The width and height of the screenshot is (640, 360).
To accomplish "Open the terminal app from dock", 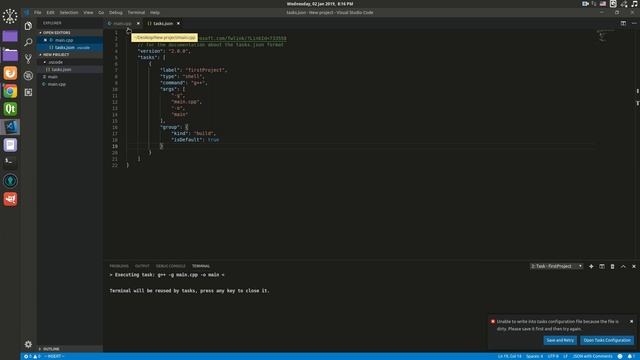I will [x=10, y=162].
